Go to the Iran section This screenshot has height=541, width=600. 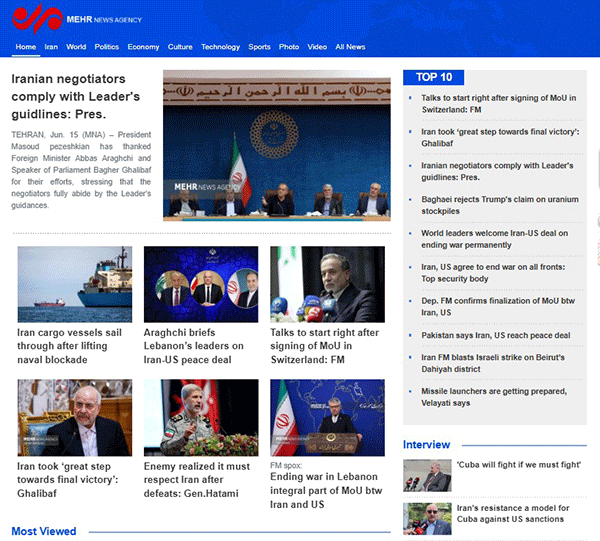(x=51, y=47)
